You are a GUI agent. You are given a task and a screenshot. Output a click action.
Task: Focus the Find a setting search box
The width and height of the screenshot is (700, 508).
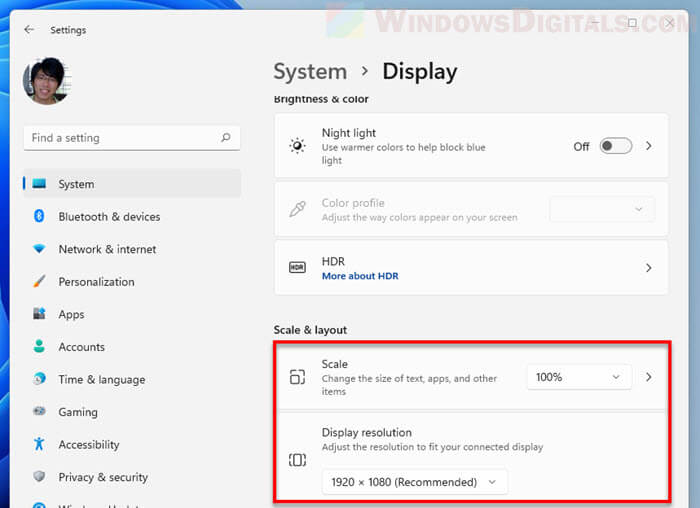[x=132, y=138]
